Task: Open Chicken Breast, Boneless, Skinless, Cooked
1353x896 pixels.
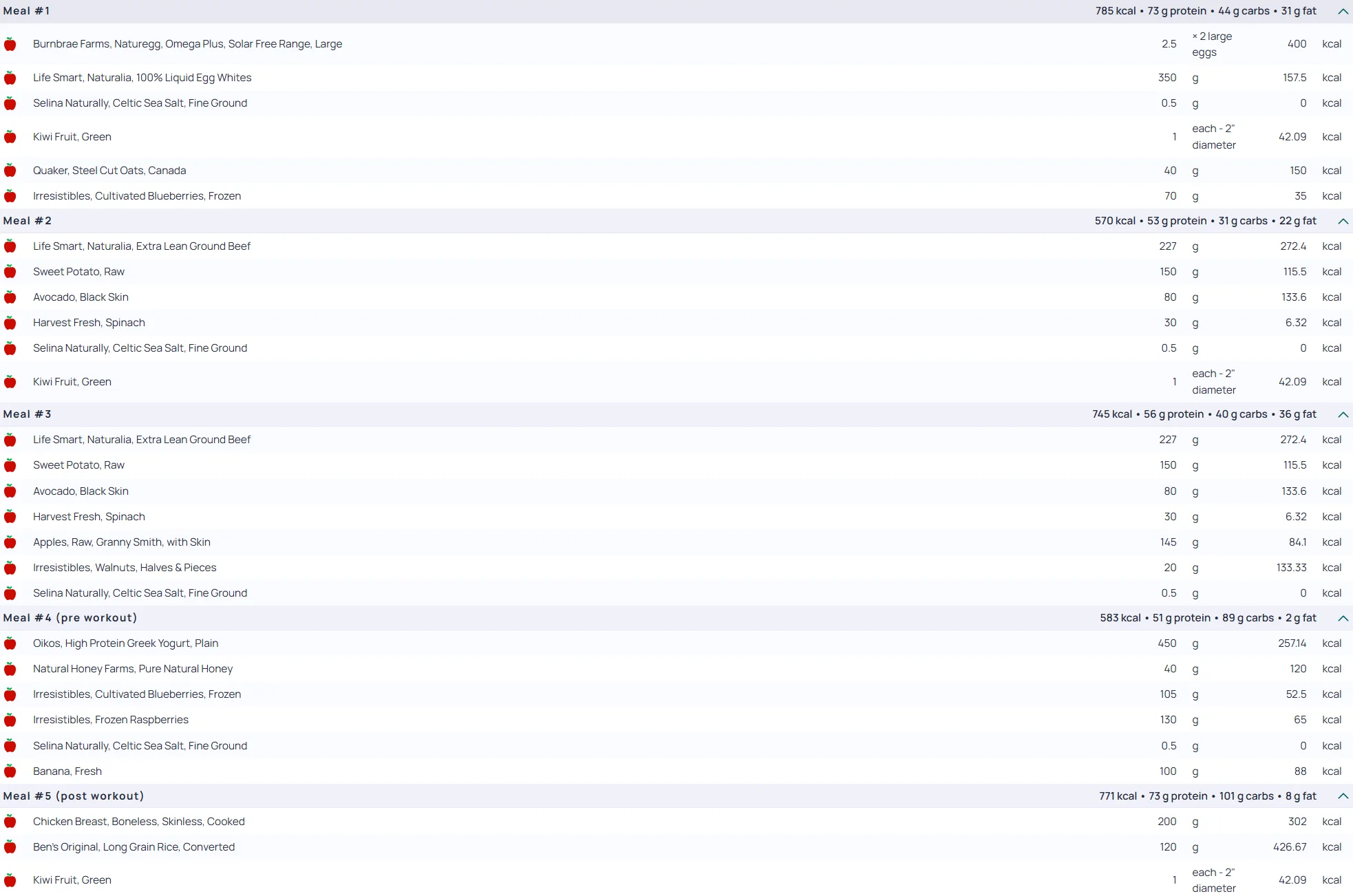Action: tap(139, 822)
